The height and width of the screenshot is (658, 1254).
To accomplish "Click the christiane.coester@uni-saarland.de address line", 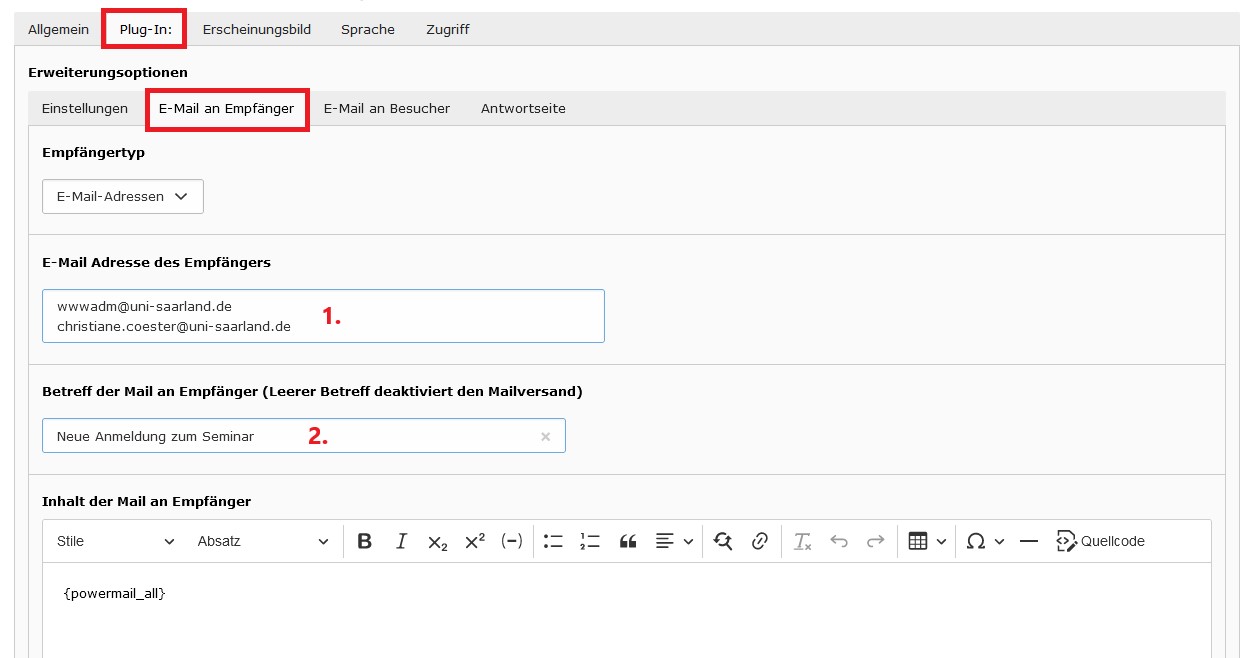I will click(174, 326).
